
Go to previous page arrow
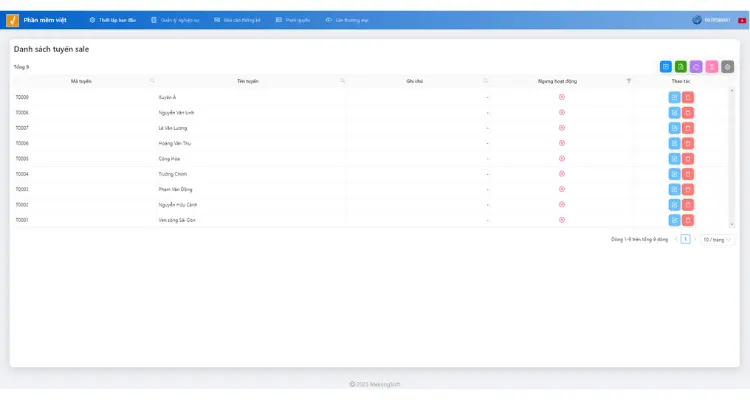click(676, 239)
